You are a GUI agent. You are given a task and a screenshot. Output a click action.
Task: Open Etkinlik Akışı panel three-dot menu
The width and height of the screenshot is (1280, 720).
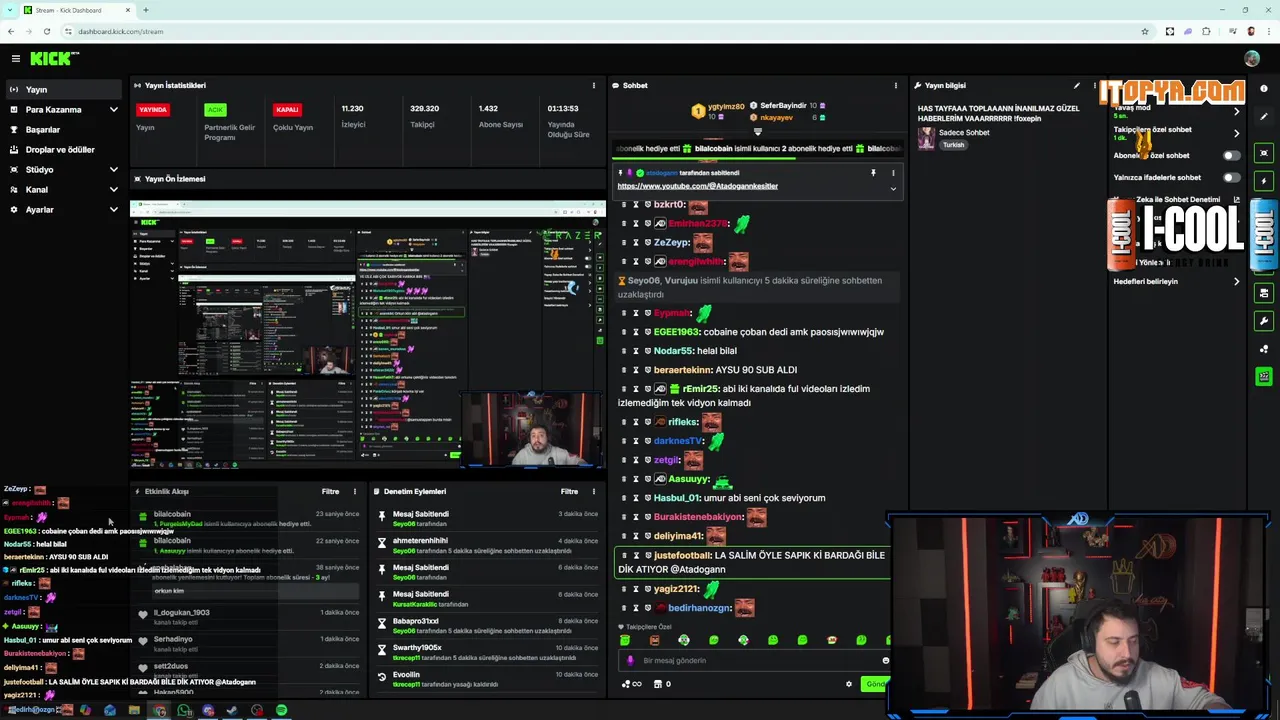(354, 491)
